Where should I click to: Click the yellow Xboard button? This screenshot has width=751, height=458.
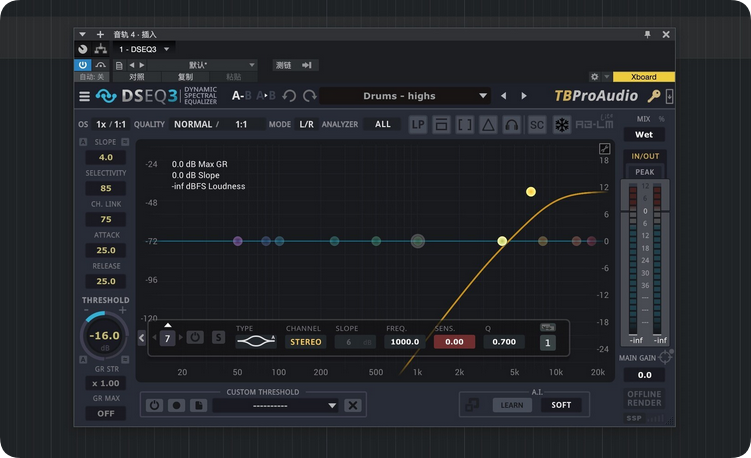(x=644, y=77)
